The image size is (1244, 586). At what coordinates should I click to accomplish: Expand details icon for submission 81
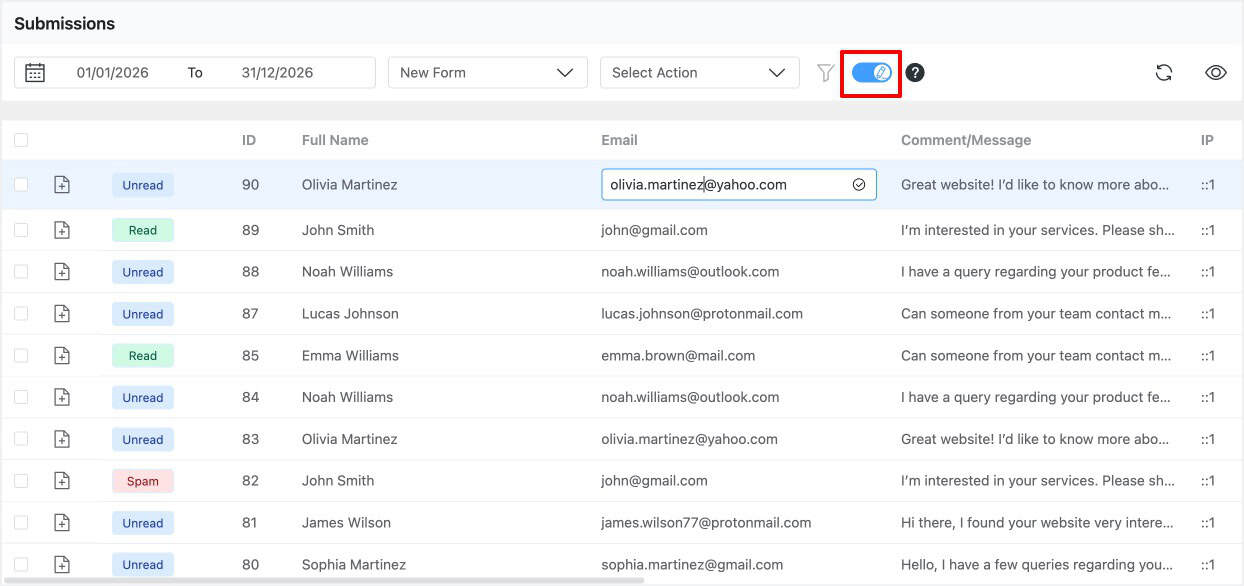62,523
